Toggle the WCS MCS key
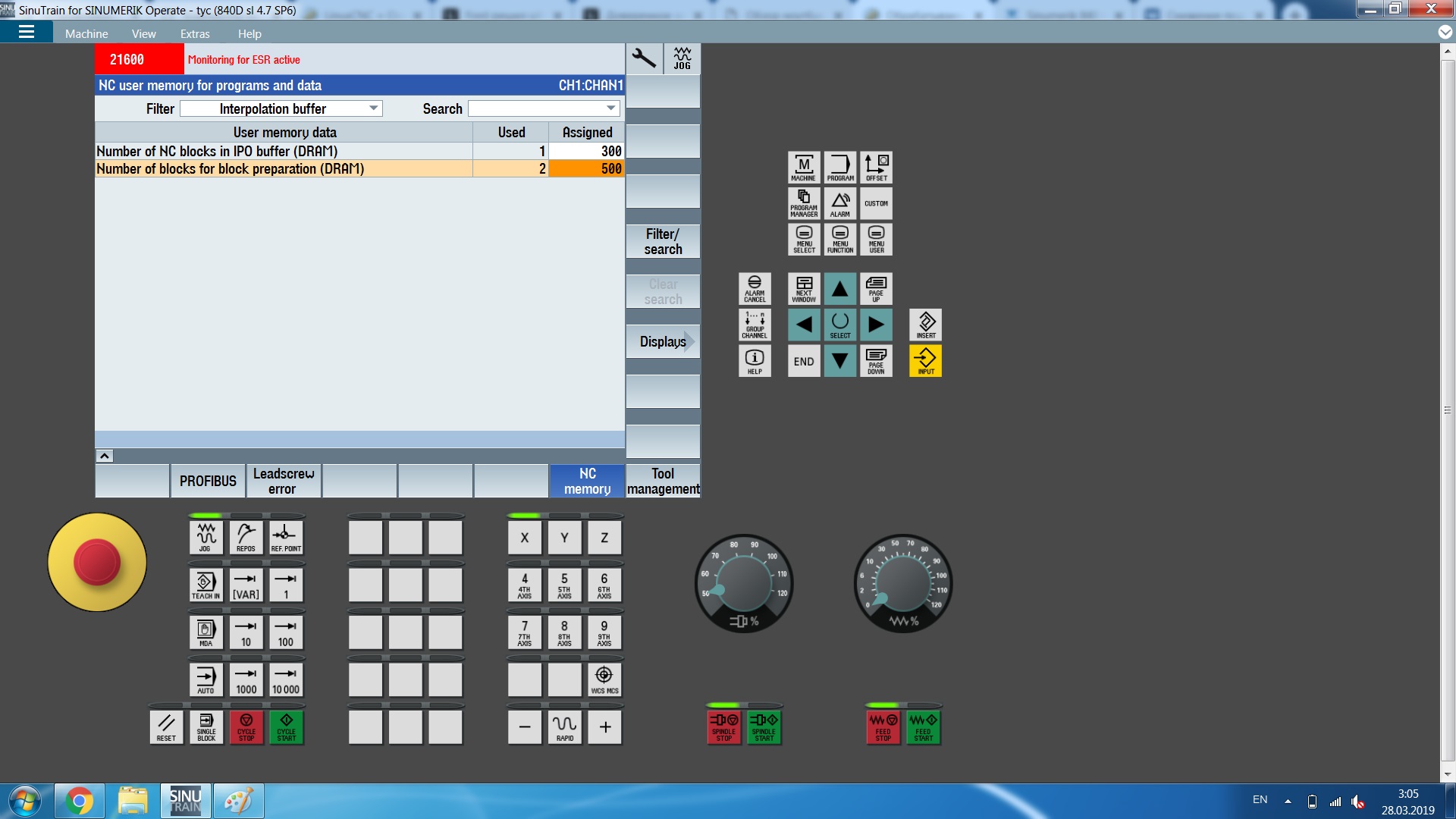Screen dimensions: 1456x819 coord(604,679)
